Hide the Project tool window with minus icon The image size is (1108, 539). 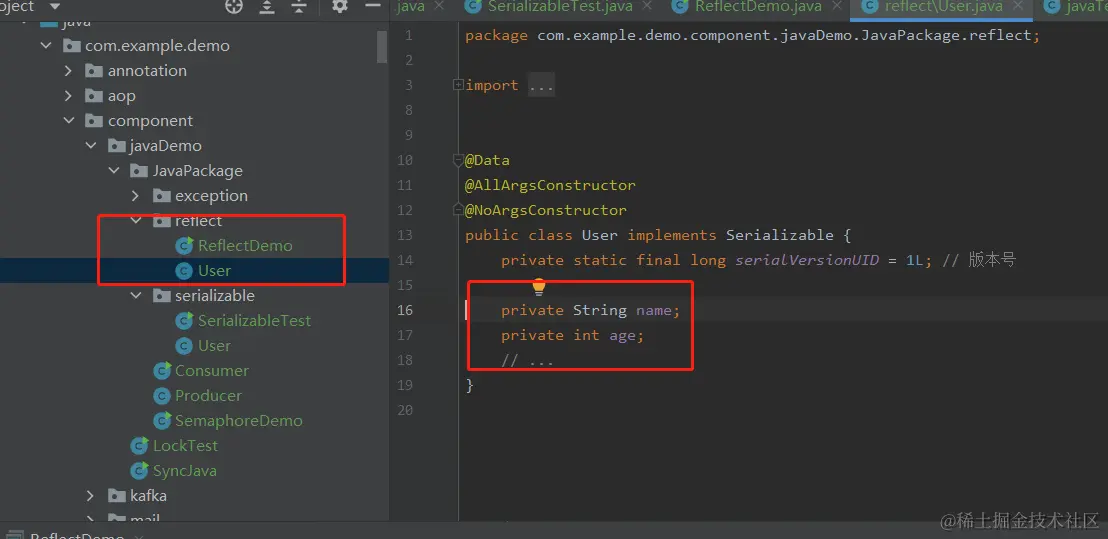pos(372,6)
